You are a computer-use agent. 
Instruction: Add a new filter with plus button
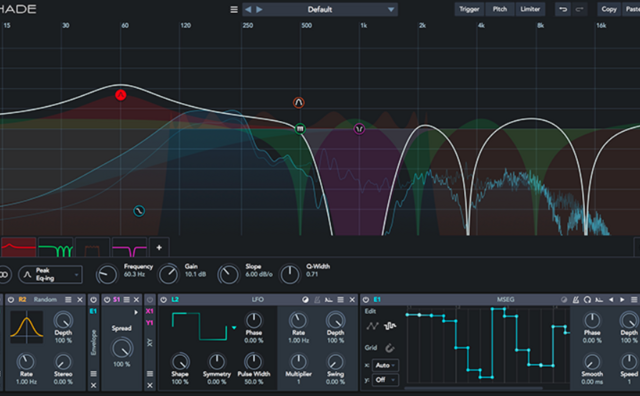coord(159,247)
